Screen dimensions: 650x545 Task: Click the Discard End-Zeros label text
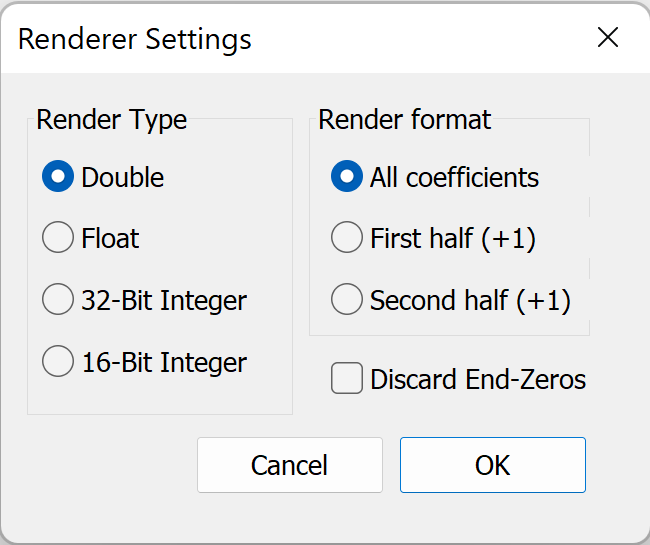[478, 379]
